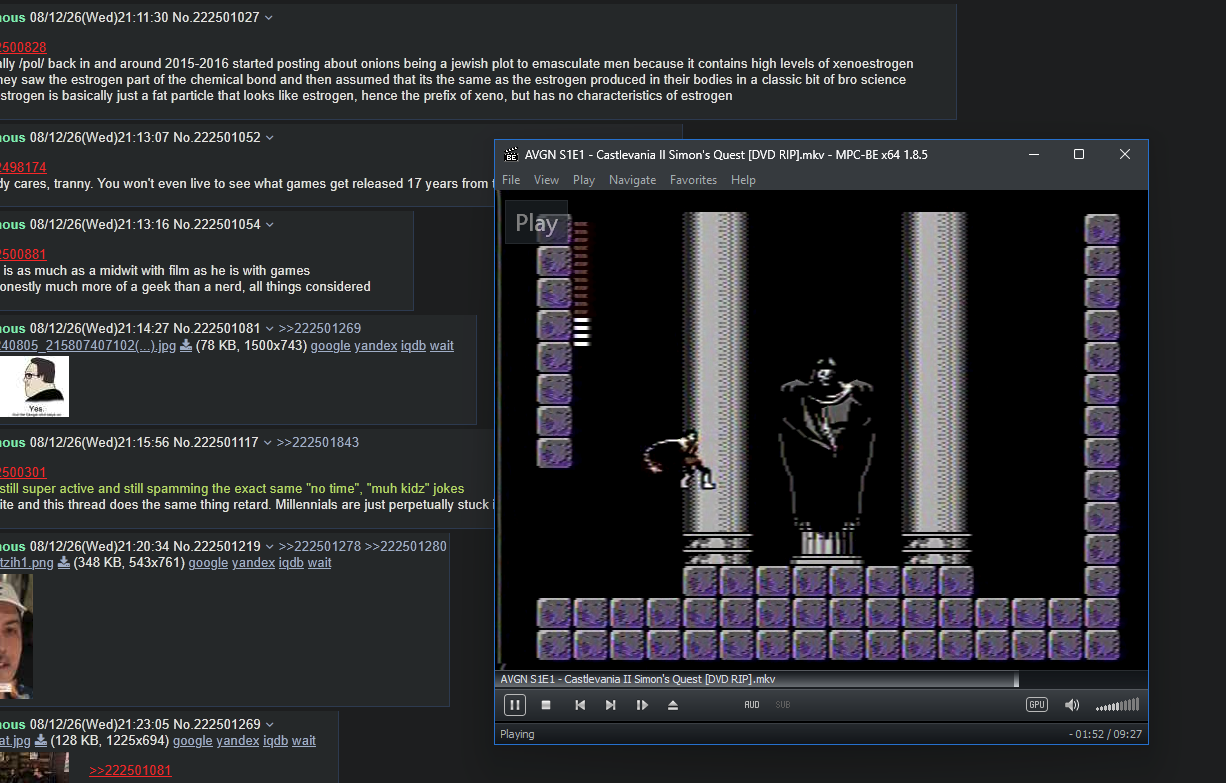Download the 128 KB jpg image

[x=41, y=741]
